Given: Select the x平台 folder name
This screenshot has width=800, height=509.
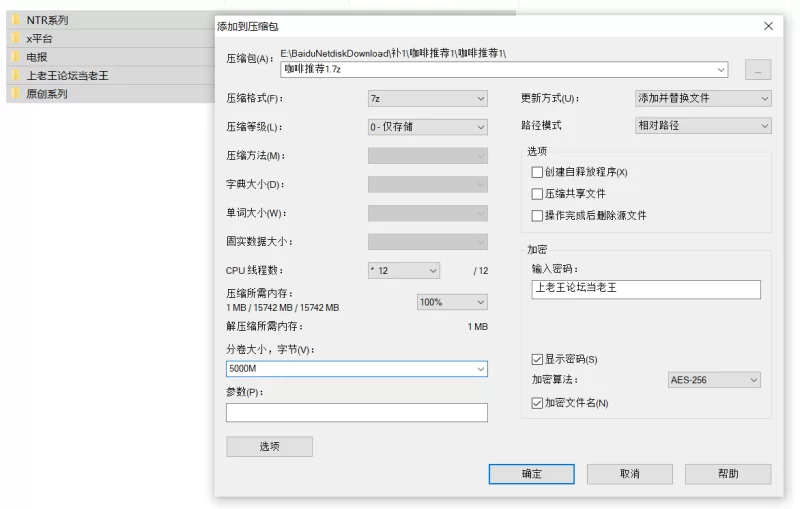Looking at the screenshot, I should (x=39, y=38).
